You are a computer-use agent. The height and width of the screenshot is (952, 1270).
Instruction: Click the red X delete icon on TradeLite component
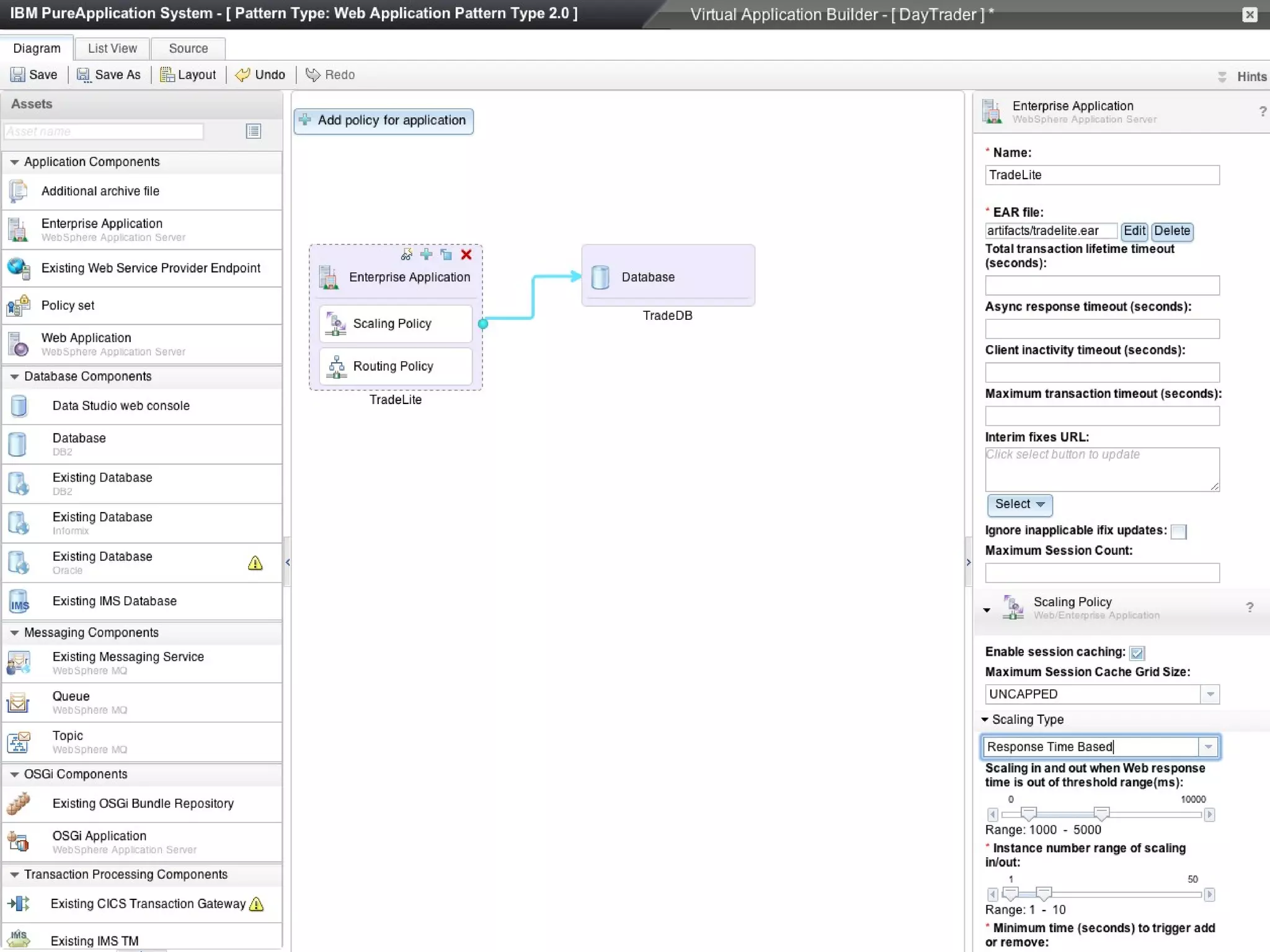coord(466,255)
